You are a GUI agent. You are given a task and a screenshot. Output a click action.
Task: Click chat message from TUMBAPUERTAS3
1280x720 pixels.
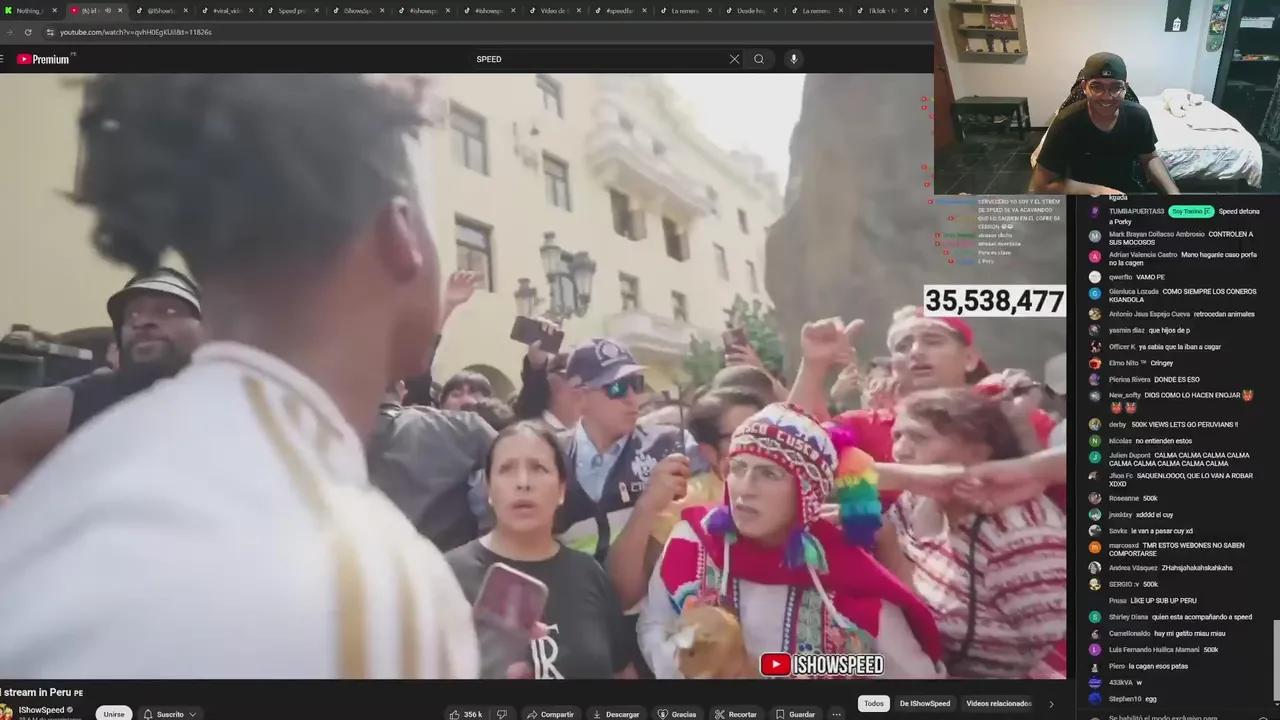pos(1174,216)
